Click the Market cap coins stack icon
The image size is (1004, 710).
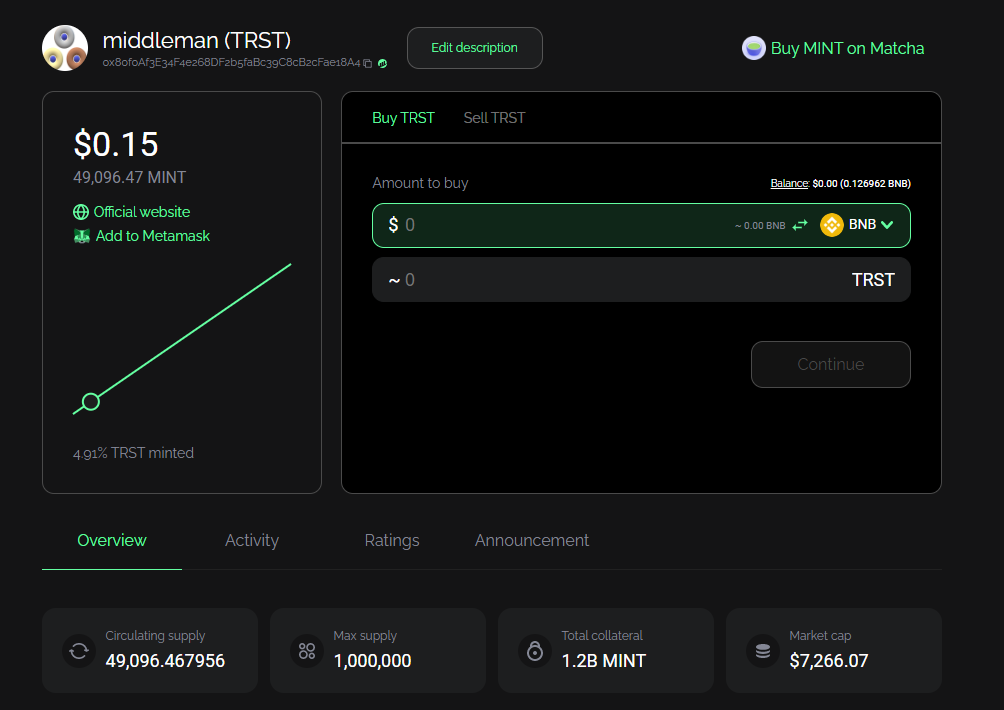(x=763, y=651)
